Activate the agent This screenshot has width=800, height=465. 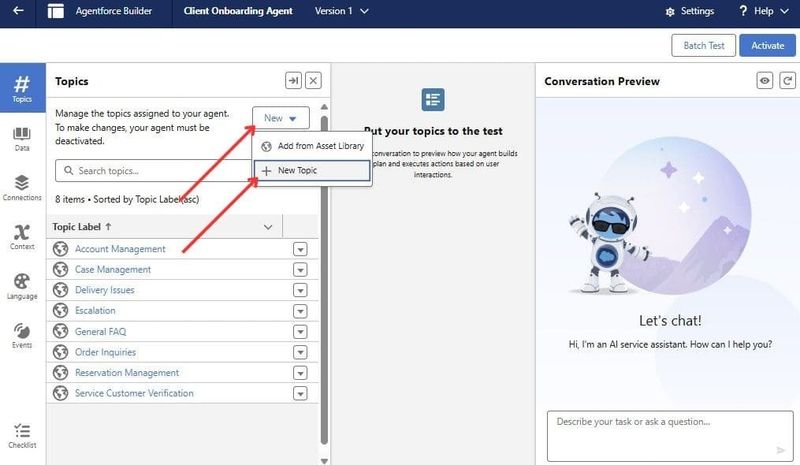tap(767, 45)
